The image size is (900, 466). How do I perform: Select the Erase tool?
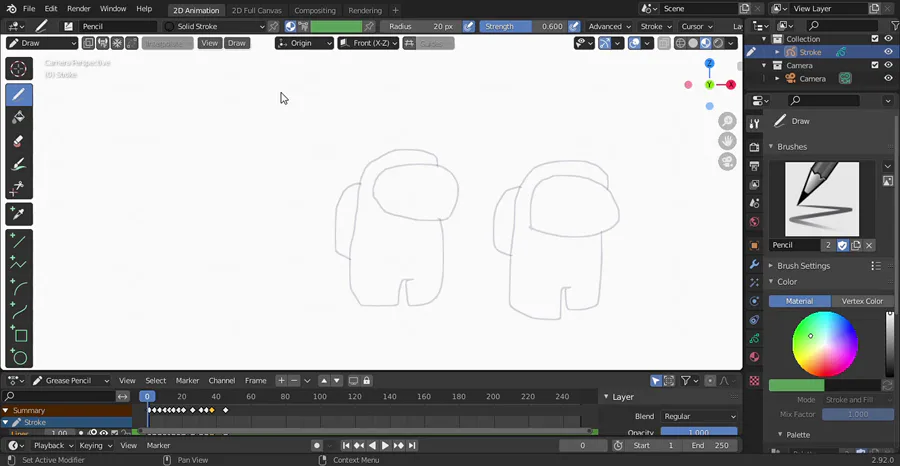[x=19, y=141]
